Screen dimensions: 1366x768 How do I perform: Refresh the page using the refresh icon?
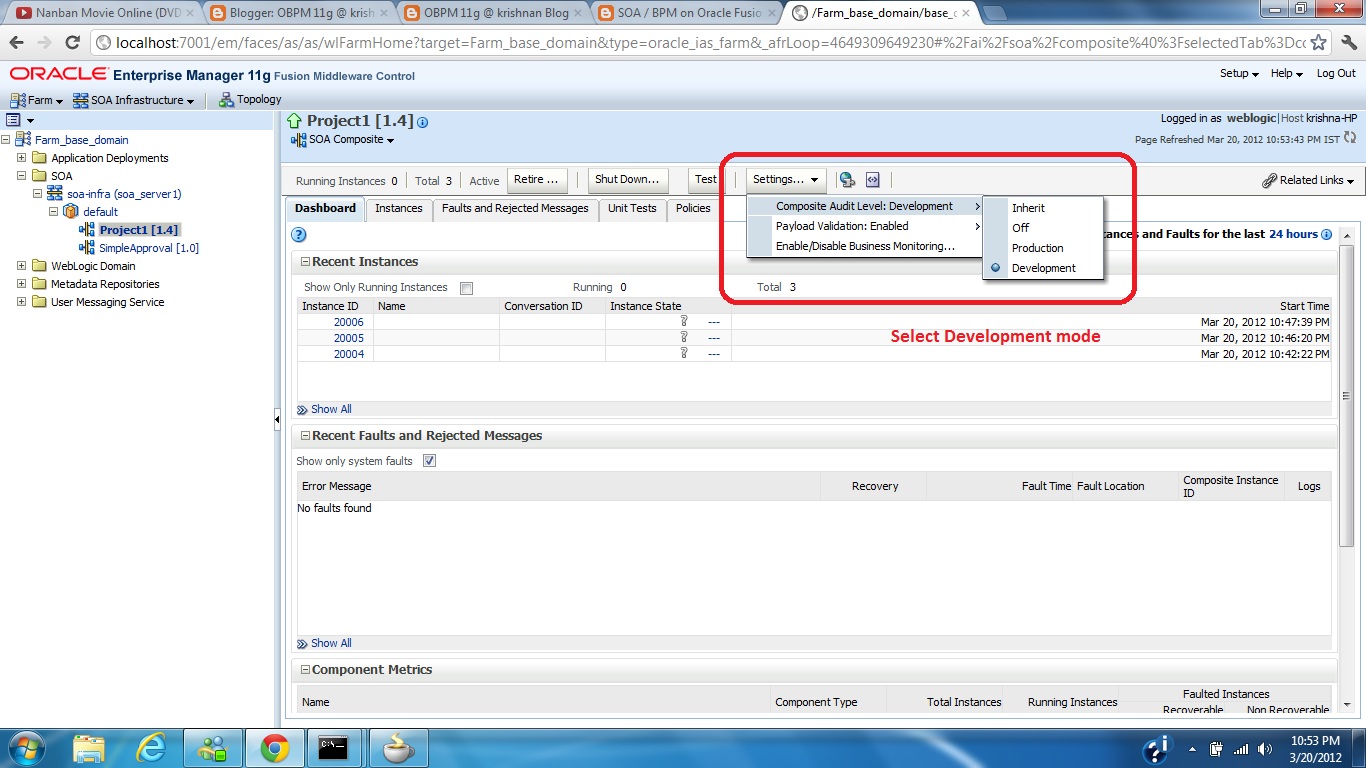click(x=1350, y=139)
